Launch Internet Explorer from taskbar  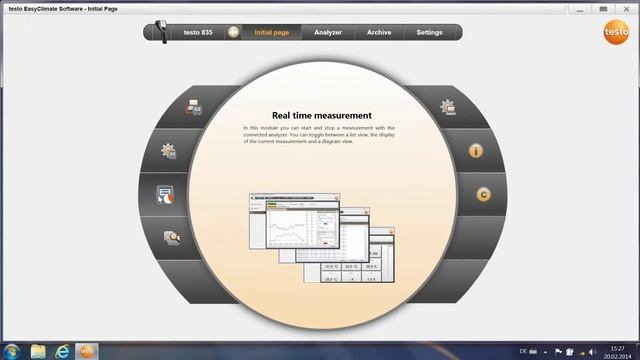tap(62, 351)
